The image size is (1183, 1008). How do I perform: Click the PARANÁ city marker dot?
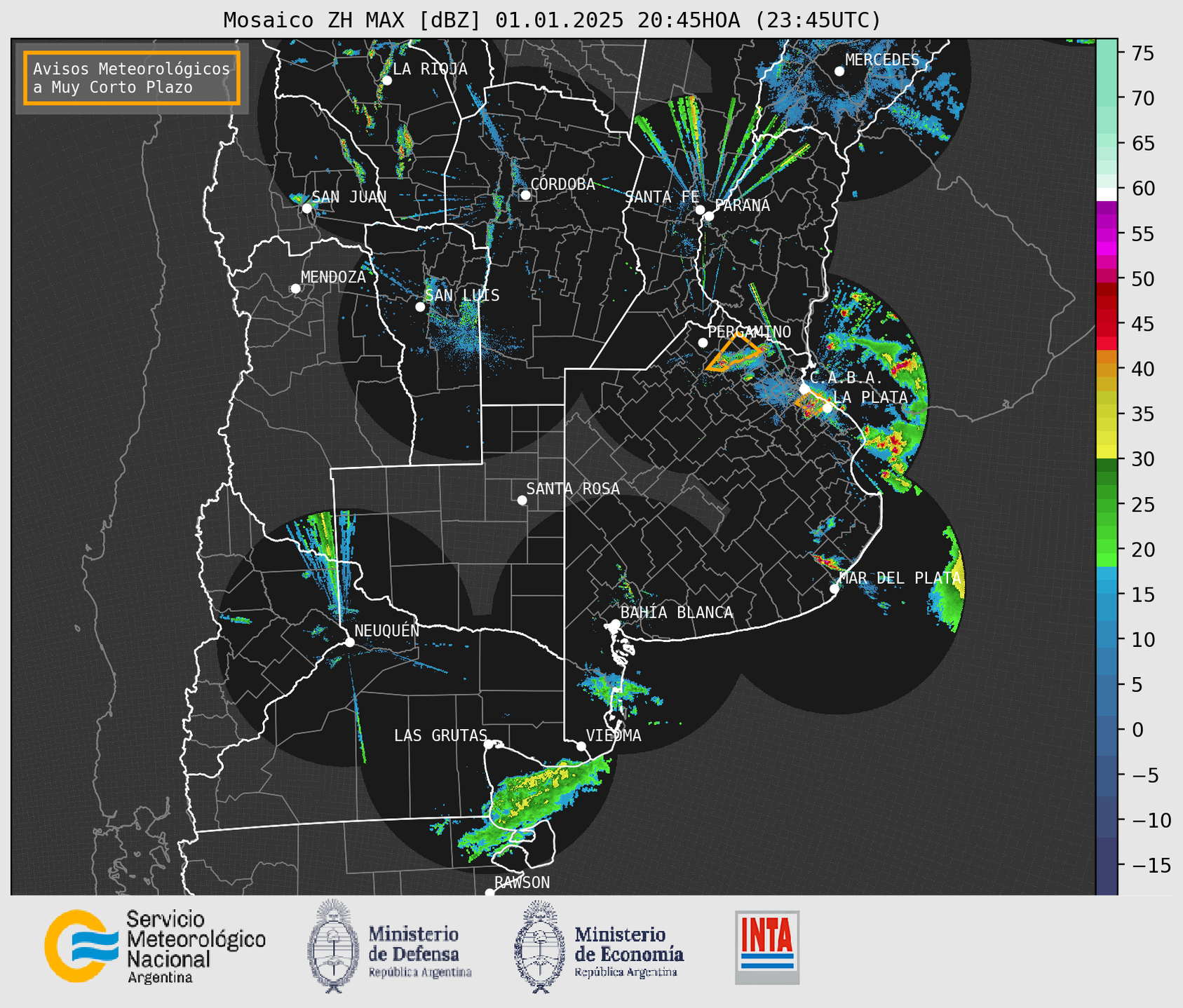click(x=709, y=216)
